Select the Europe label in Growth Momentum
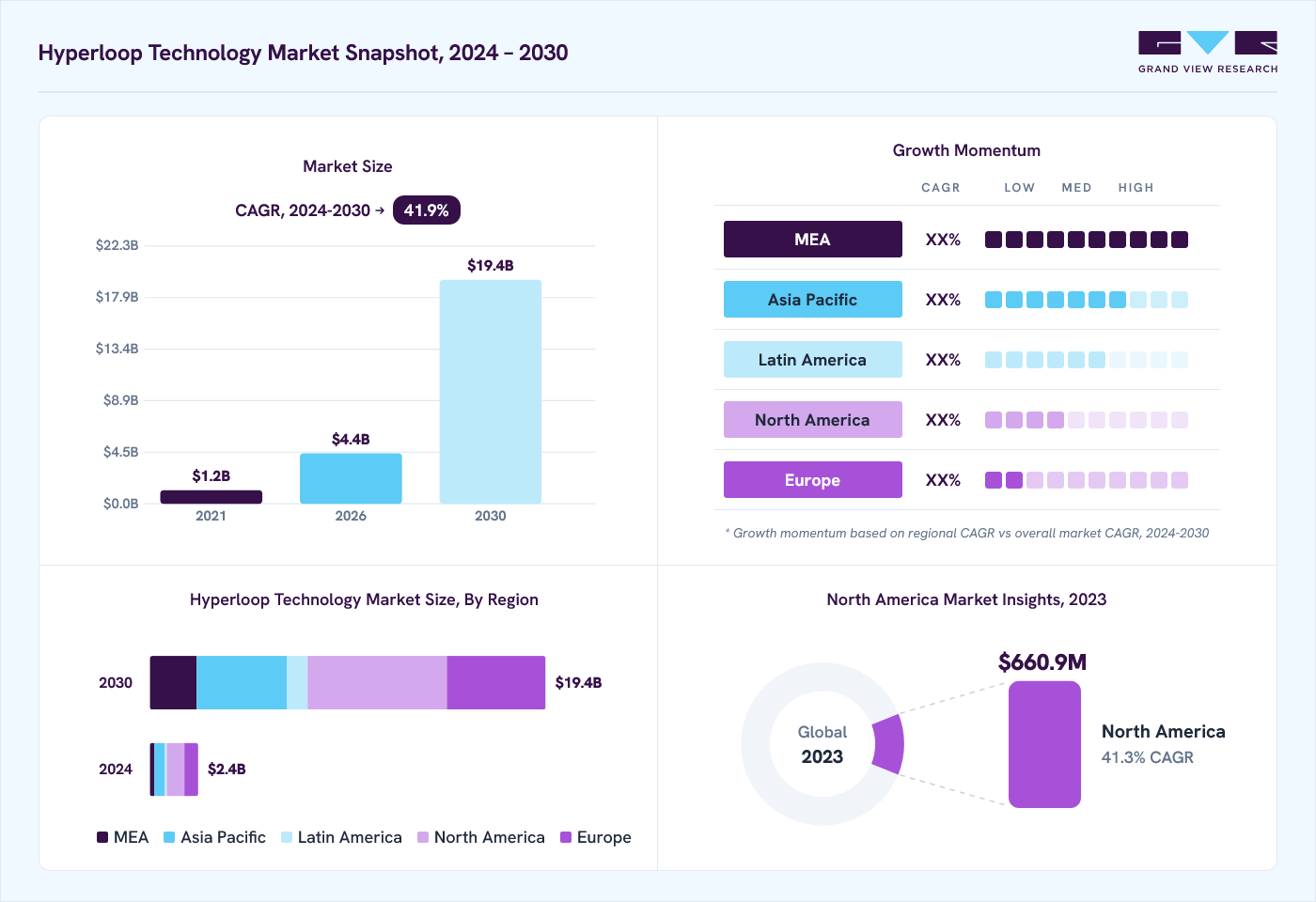This screenshot has height=902, width=1316. tap(812, 480)
